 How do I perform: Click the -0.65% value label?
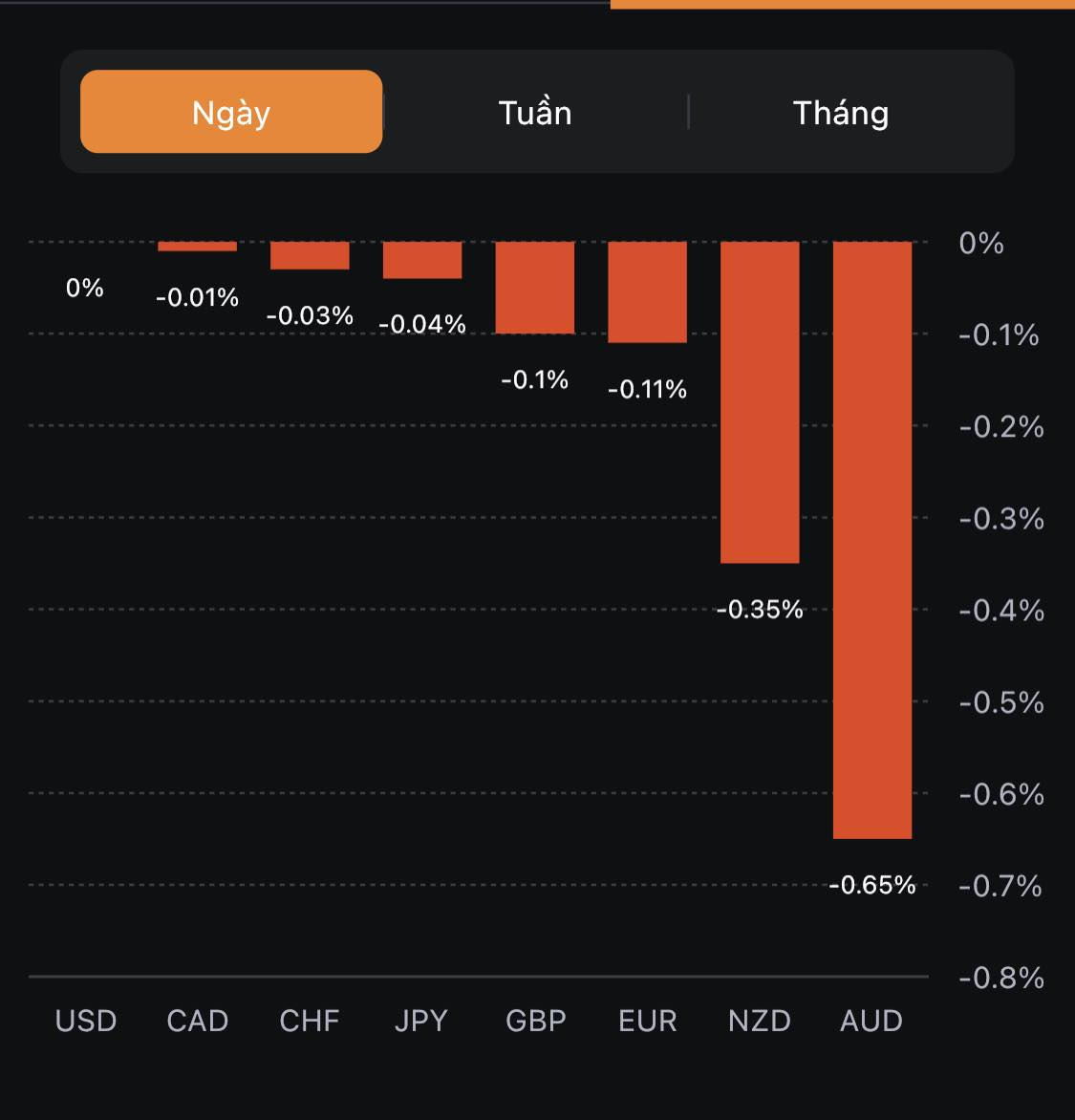click(x=871, y=885)
